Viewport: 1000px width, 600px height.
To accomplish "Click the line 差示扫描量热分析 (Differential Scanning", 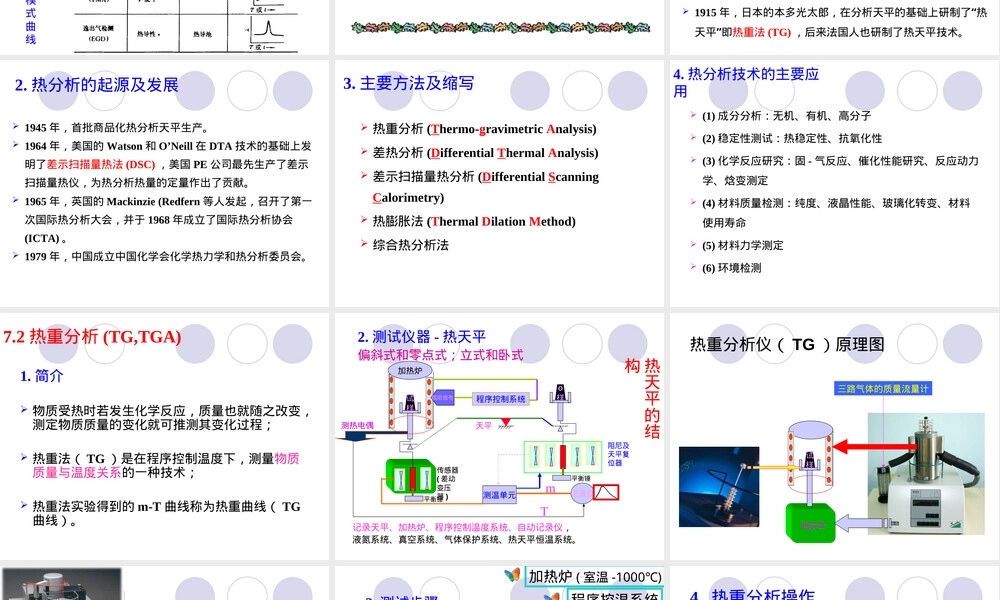I will click(x=485, y=177).
